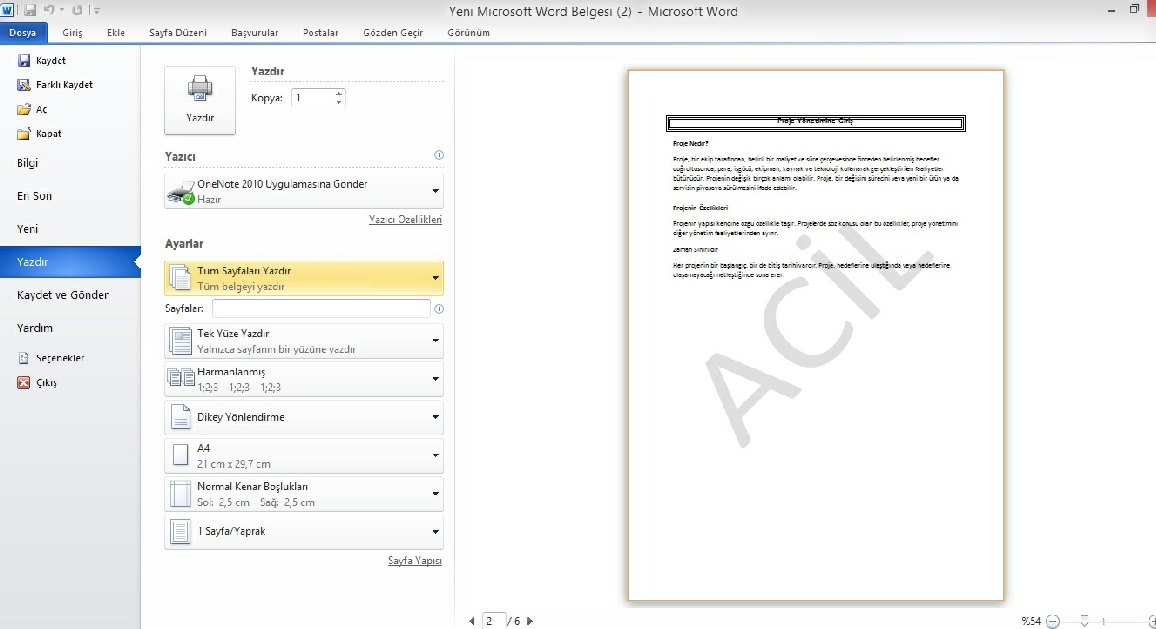Click the Çıkış exit icon
1156x629 pixels.
tap(24, 383)
